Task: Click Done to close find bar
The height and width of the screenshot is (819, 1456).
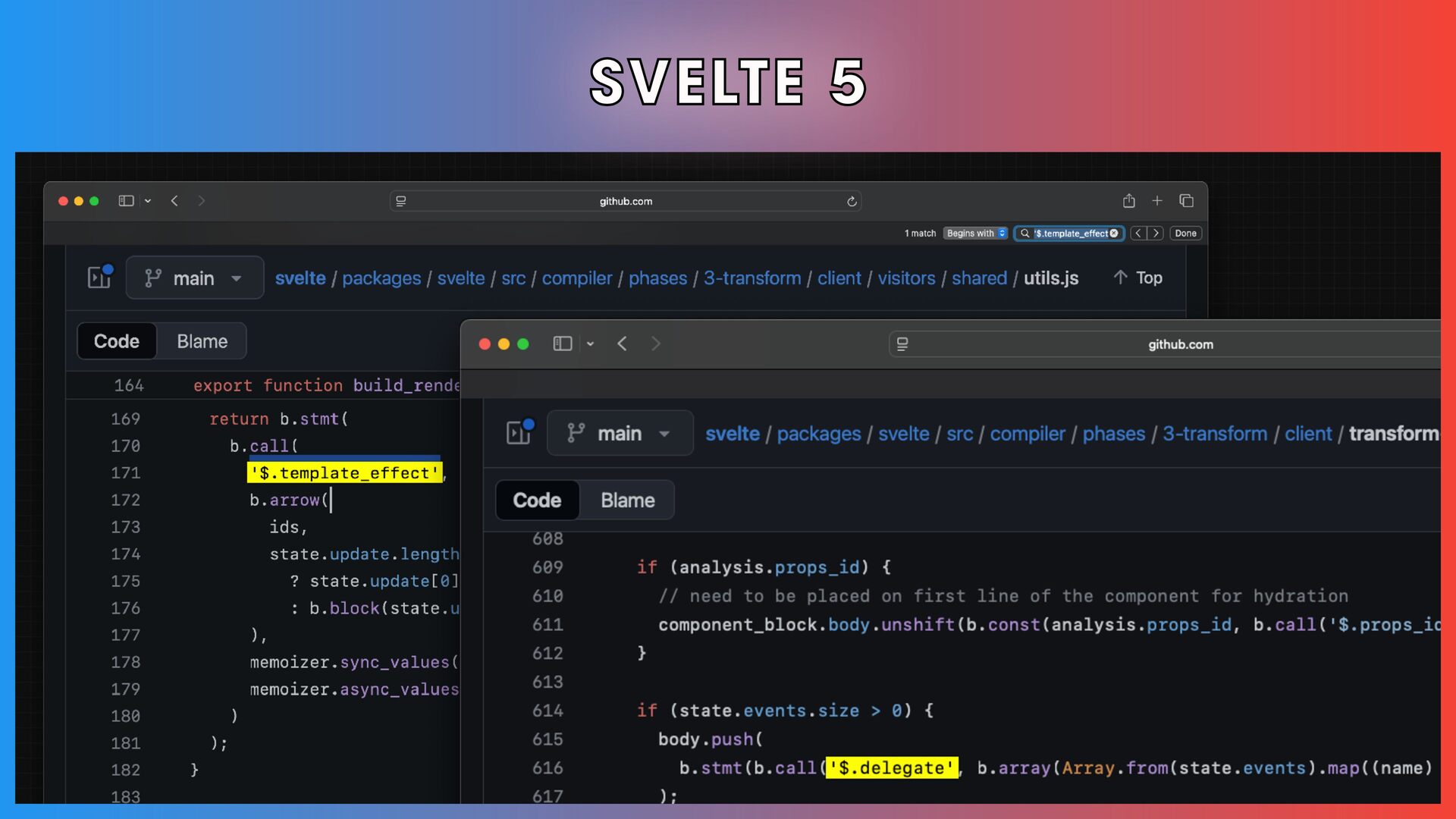Action: coord(1185,234)
